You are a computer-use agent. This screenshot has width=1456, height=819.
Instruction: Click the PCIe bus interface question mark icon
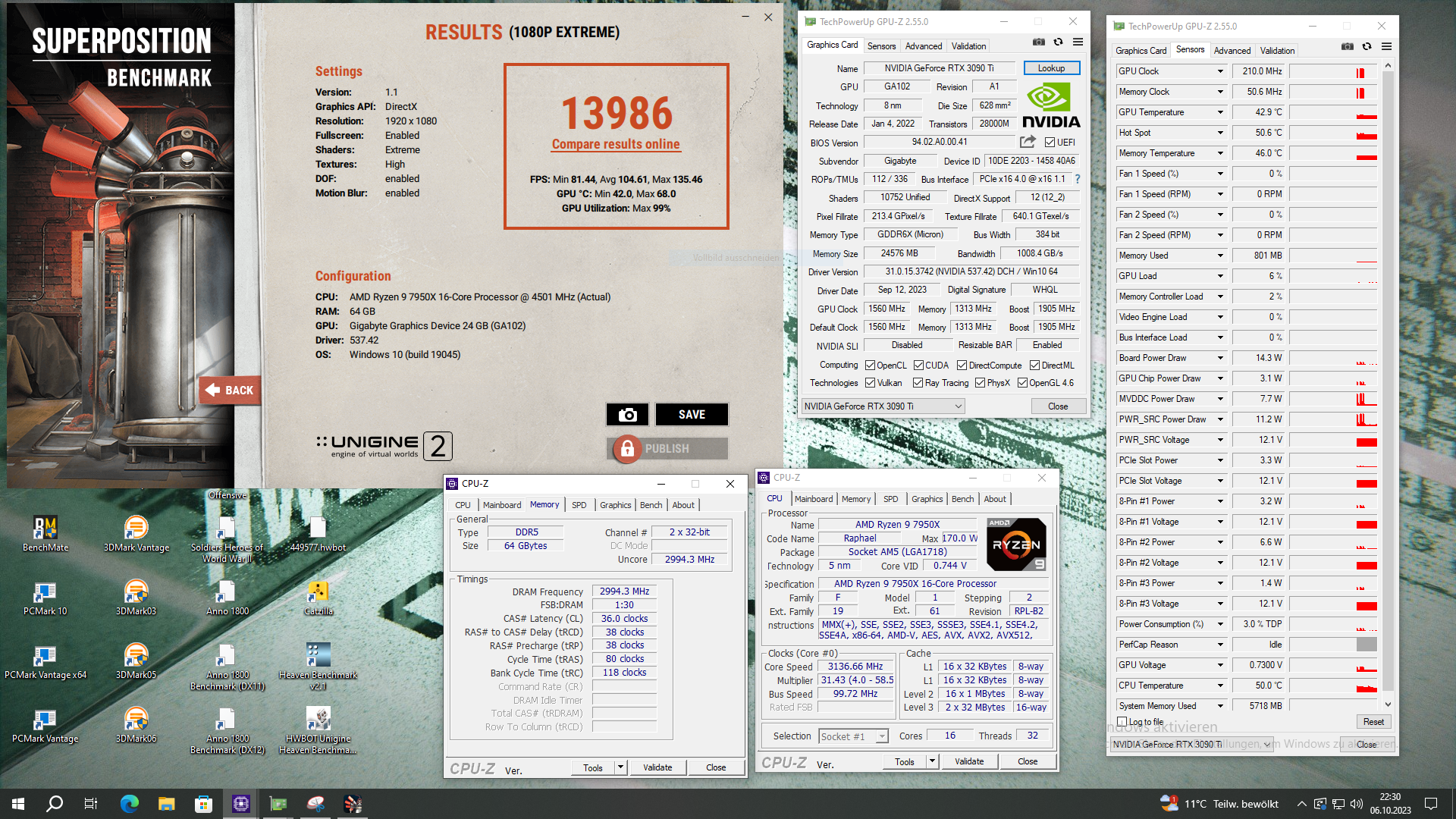[1077, 179]
